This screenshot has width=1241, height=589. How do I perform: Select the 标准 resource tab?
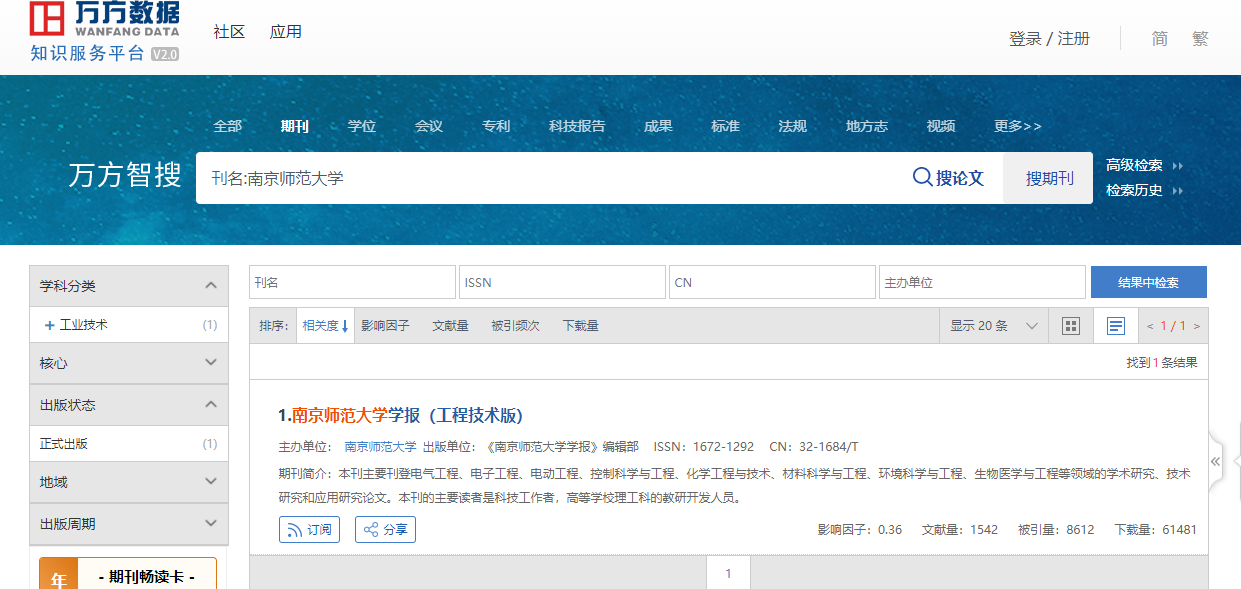pyautogui.click(x=725, y=126)
